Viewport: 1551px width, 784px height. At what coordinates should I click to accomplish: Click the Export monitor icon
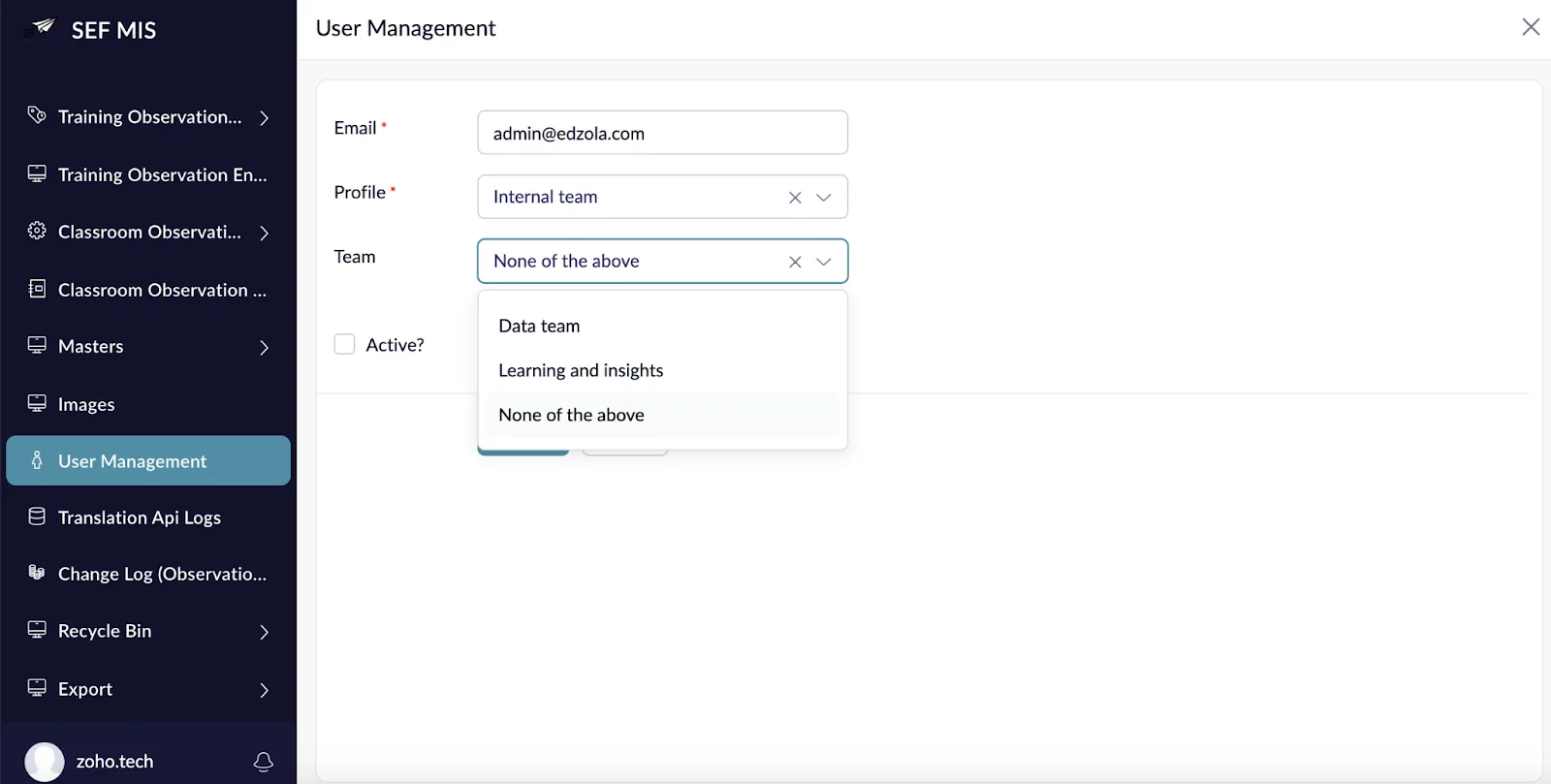tap(37, 688)
